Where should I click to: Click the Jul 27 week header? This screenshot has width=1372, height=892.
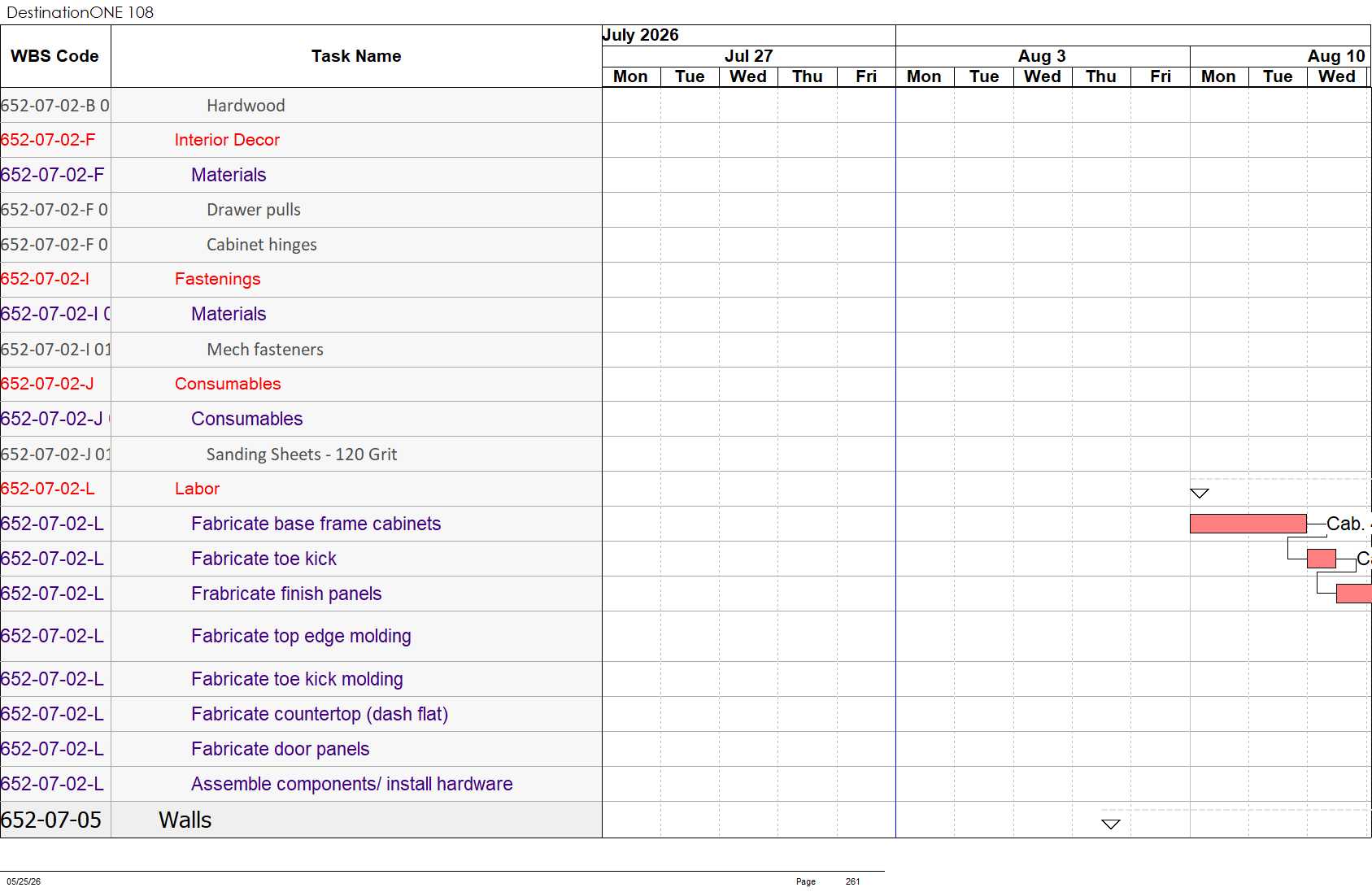coord(748,56)
